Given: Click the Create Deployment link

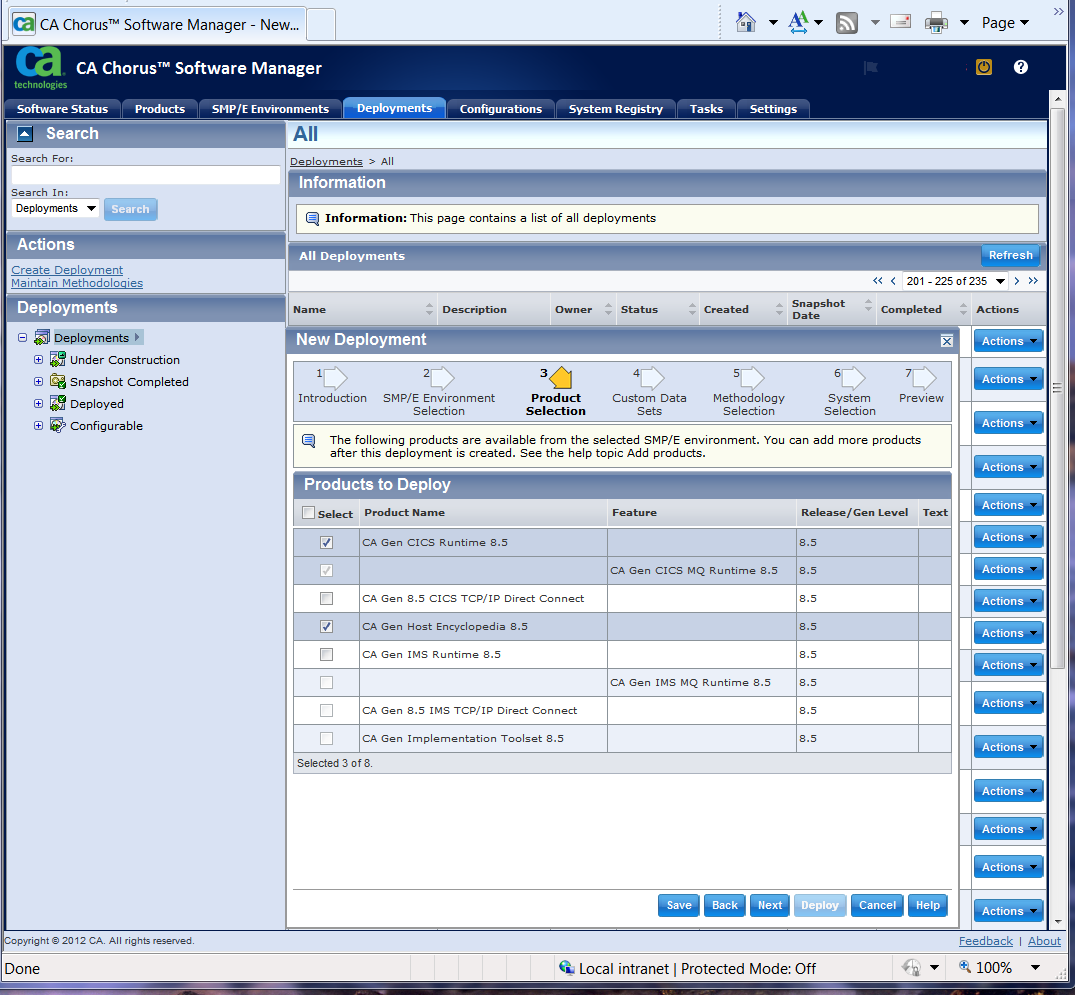Looking at the screenshot, I should pyautogui.click(x=67, y=270).
